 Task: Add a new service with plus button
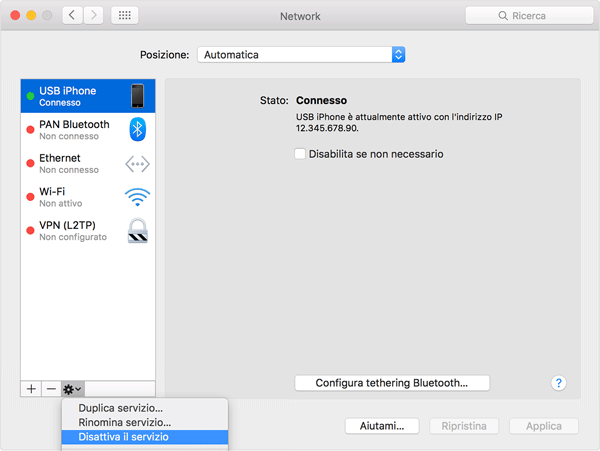(31, 388)
